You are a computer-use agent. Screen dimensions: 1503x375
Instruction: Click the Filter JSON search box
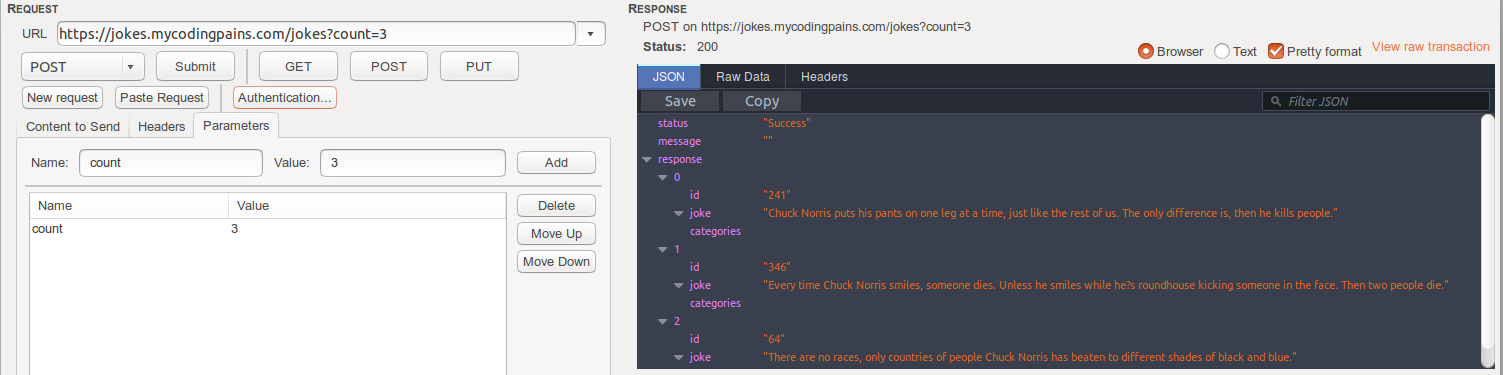[1377, 101]
